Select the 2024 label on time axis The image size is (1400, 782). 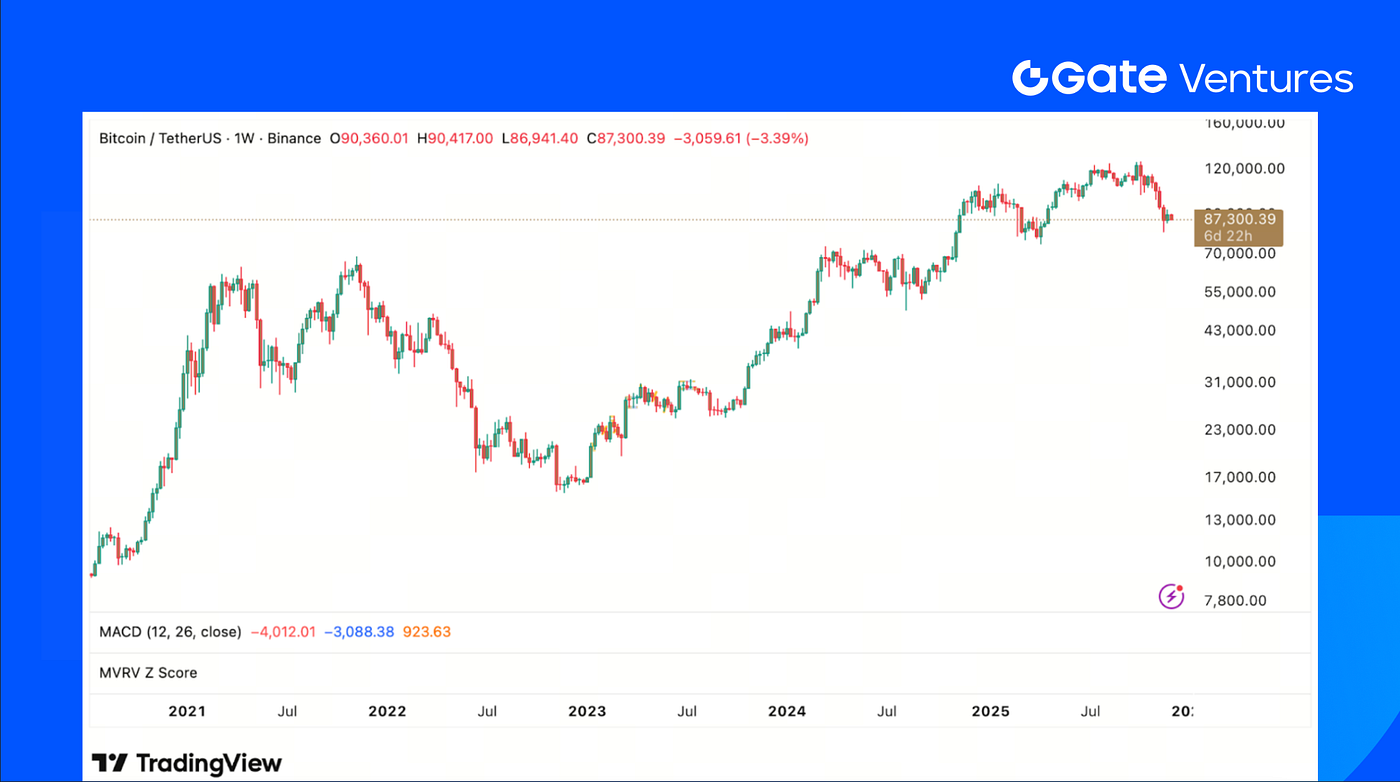[x=787, y=712]
